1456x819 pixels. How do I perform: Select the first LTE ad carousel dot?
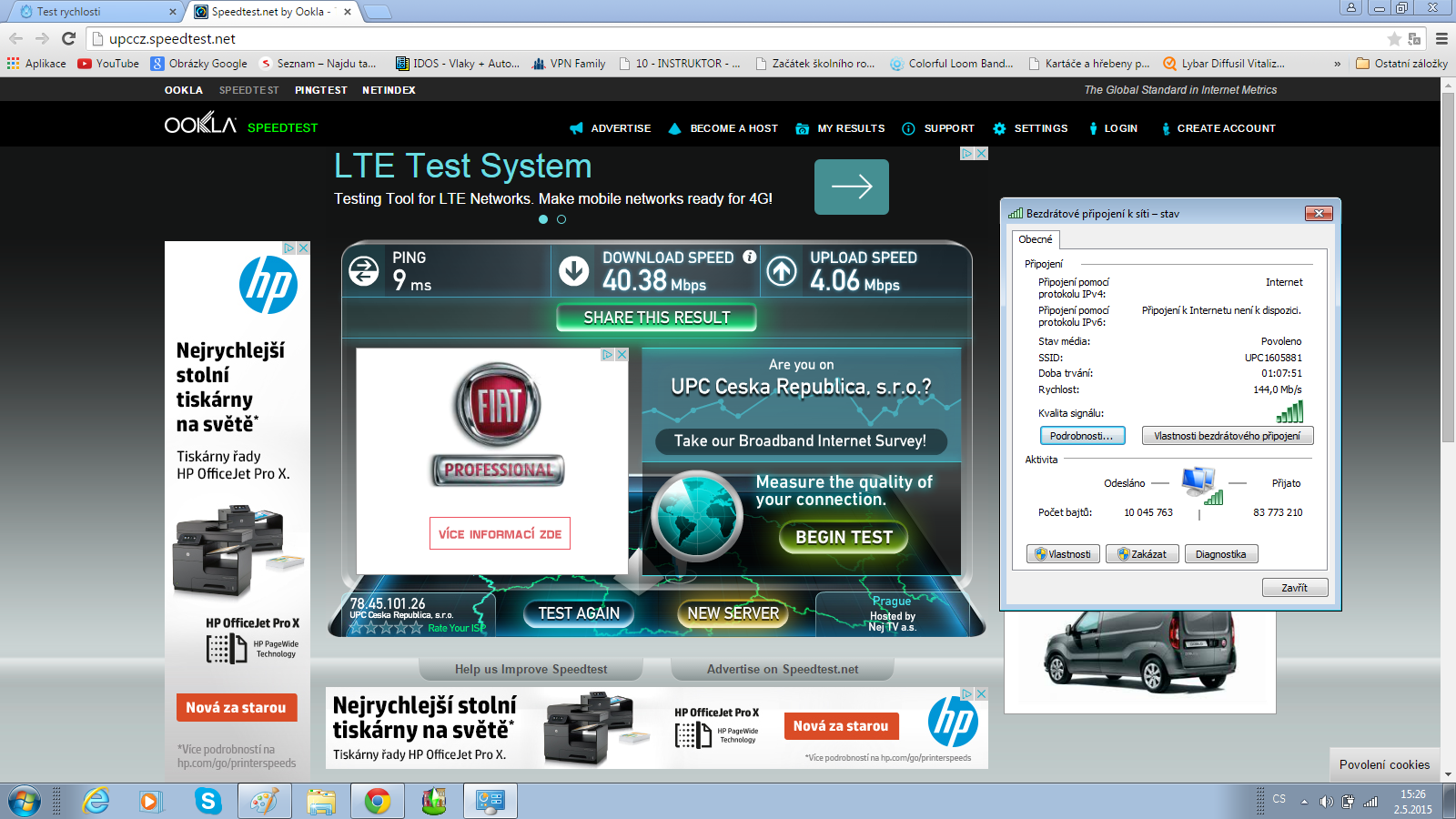pos(543,219)
